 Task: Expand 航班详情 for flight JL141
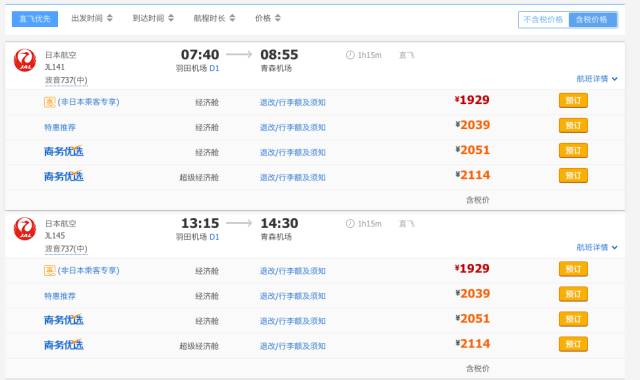597,79
